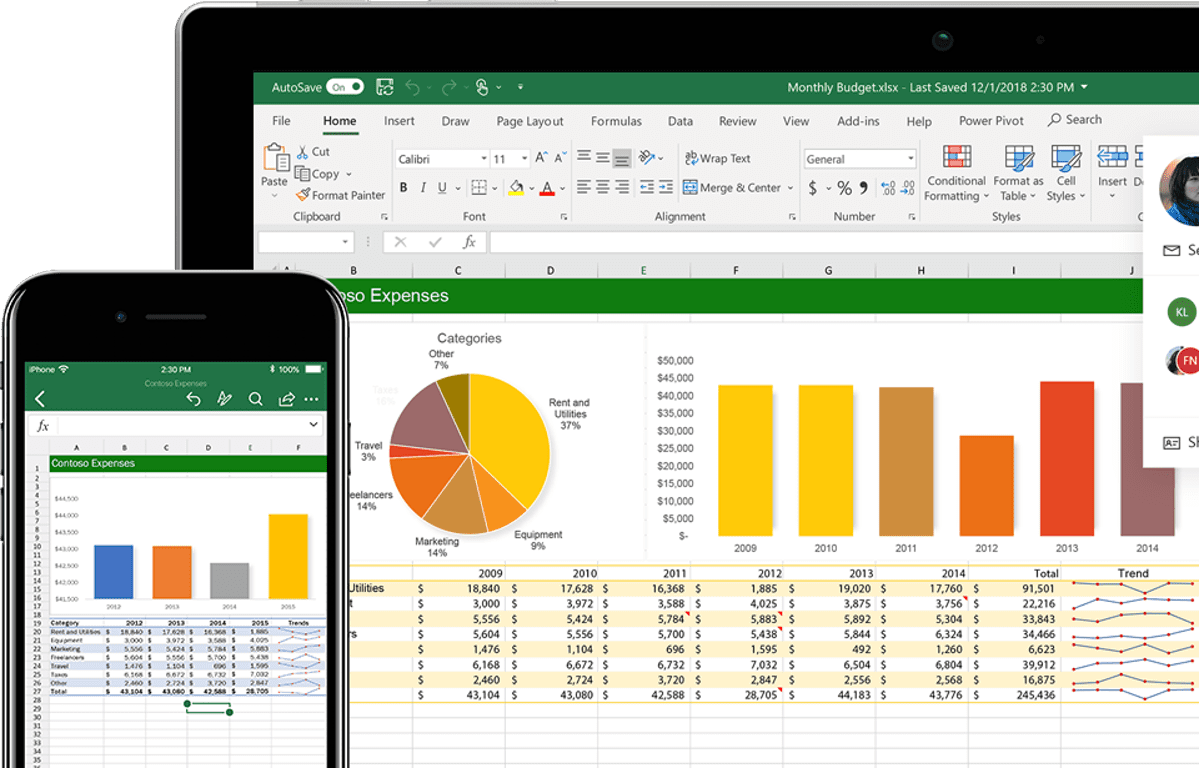
Task: Click the Wrap Text button
Action: tap(717, 158)
